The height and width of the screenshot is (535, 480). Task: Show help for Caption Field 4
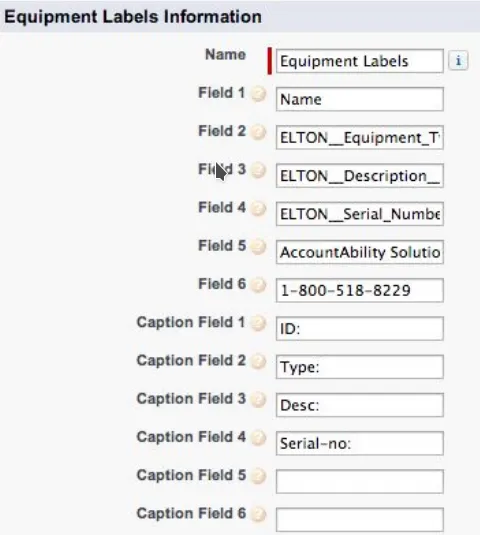click(258, 438)
